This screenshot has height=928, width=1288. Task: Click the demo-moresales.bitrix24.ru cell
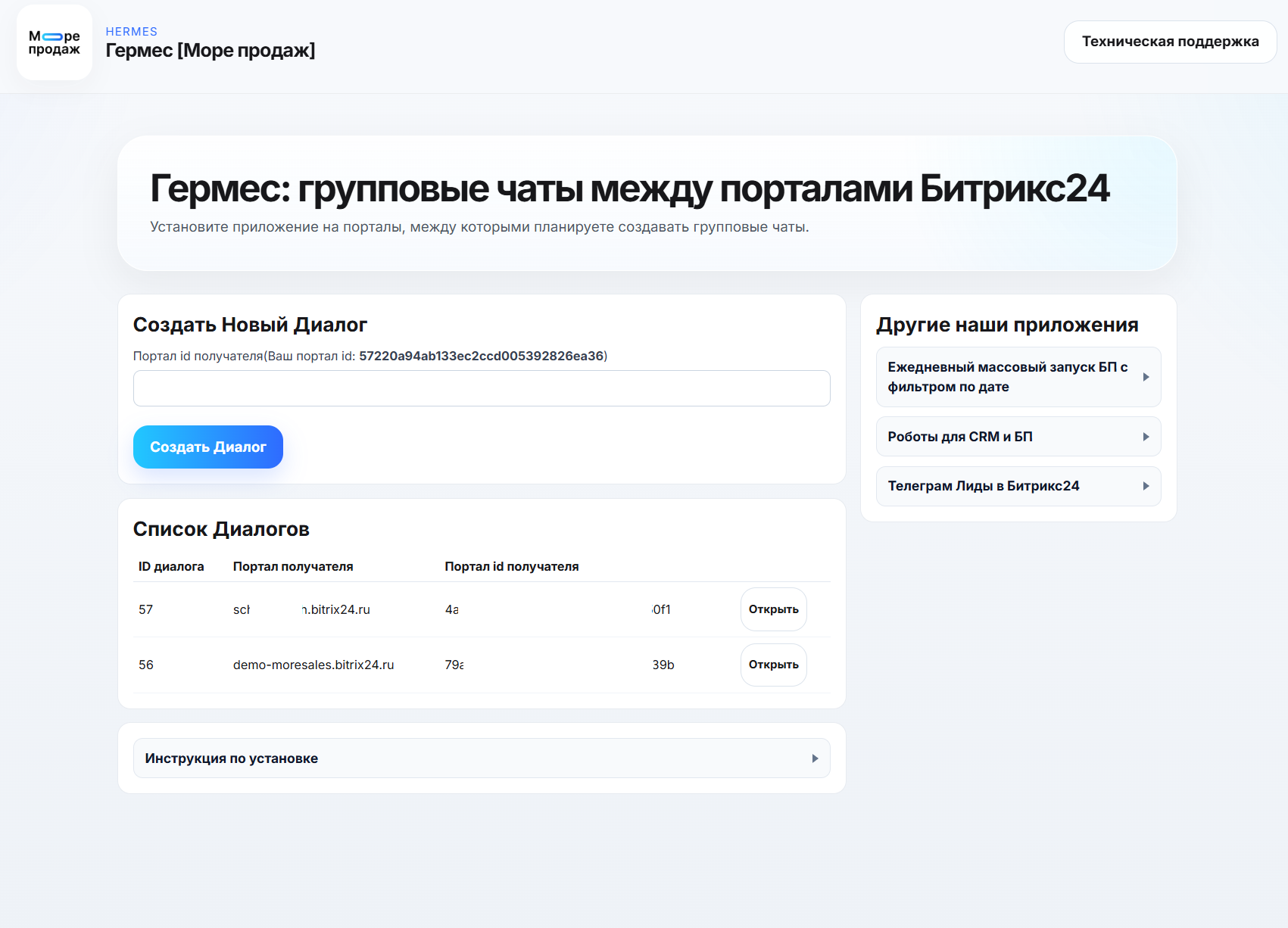(x=313, y=665)
